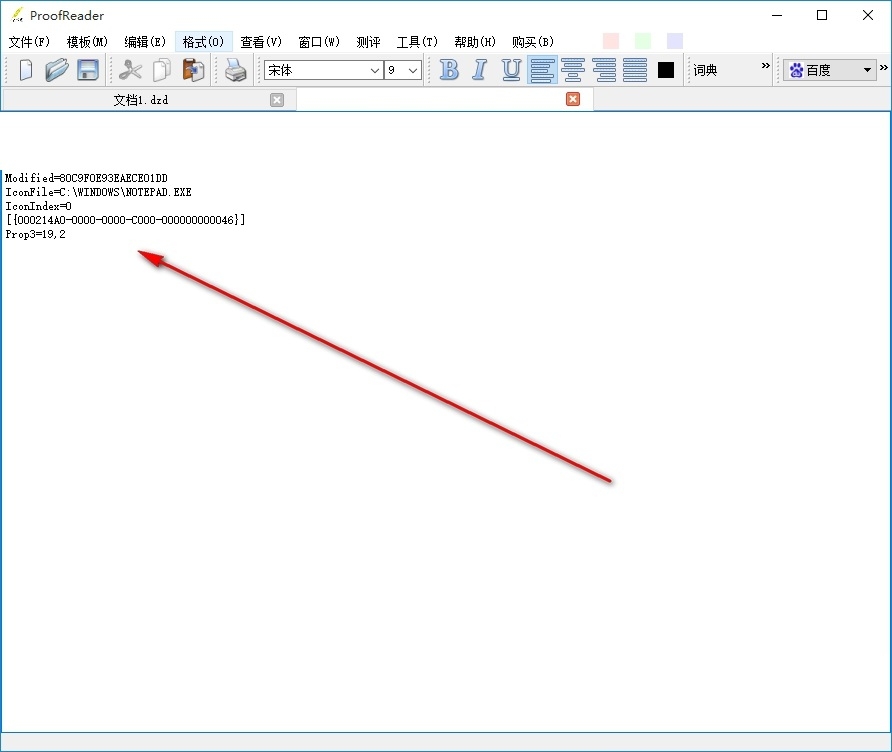The image size is (892, 752).
Task: Close the active untitled tab with red X
Action: pyautogui.click(x=573, y=99)
